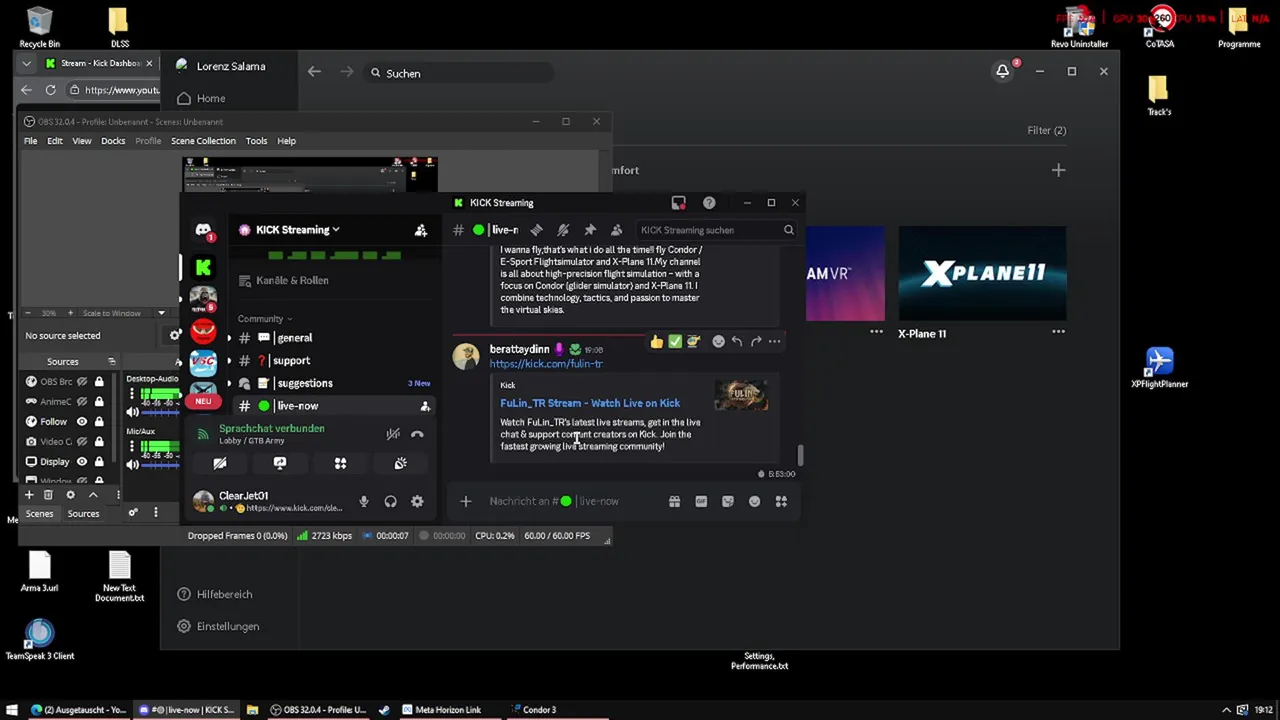Open apps launcher in message bar
This screenshot has width=1280, height=720.
coord(781,501)
